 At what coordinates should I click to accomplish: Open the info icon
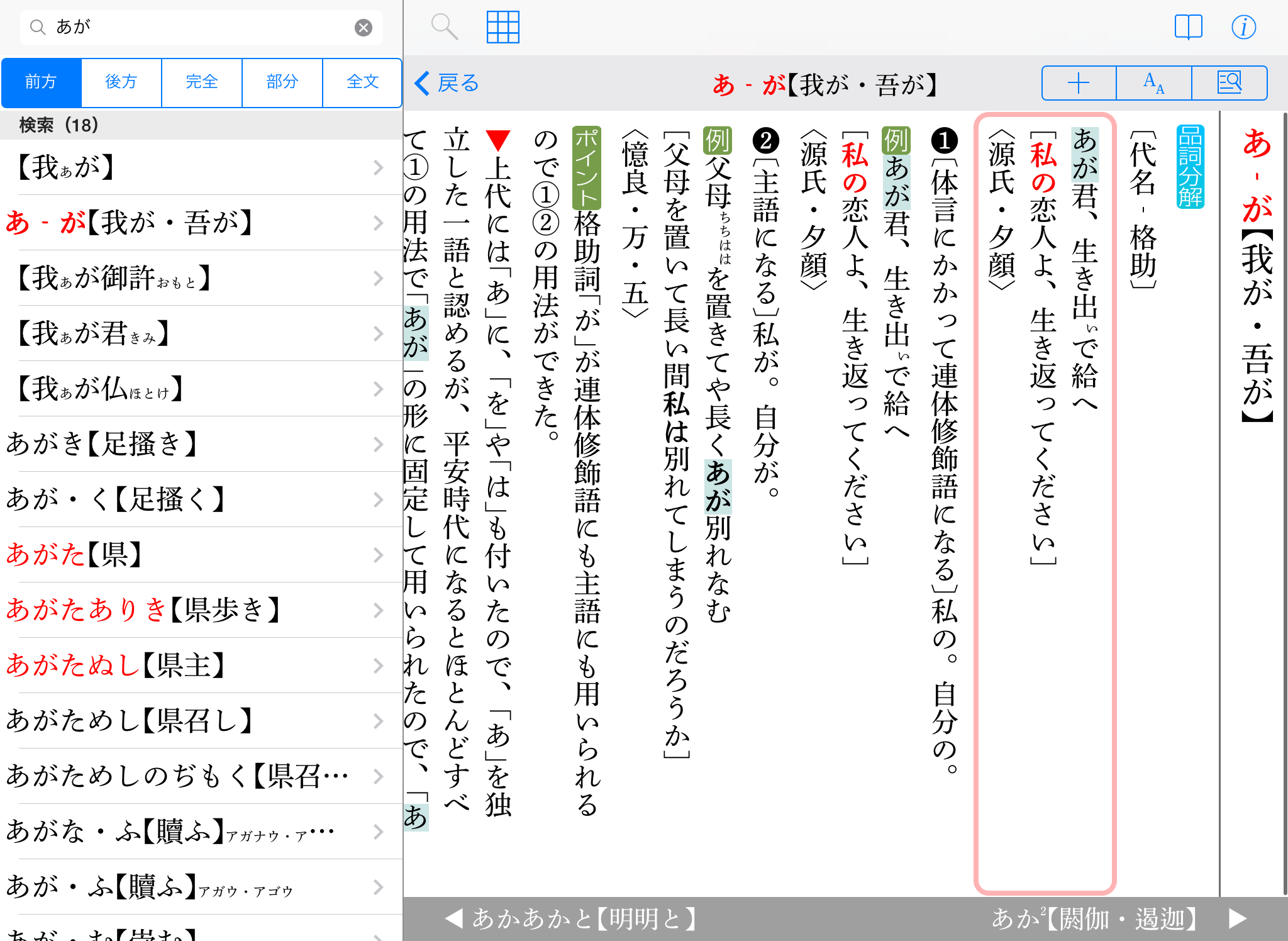(x=1243, y=28)
